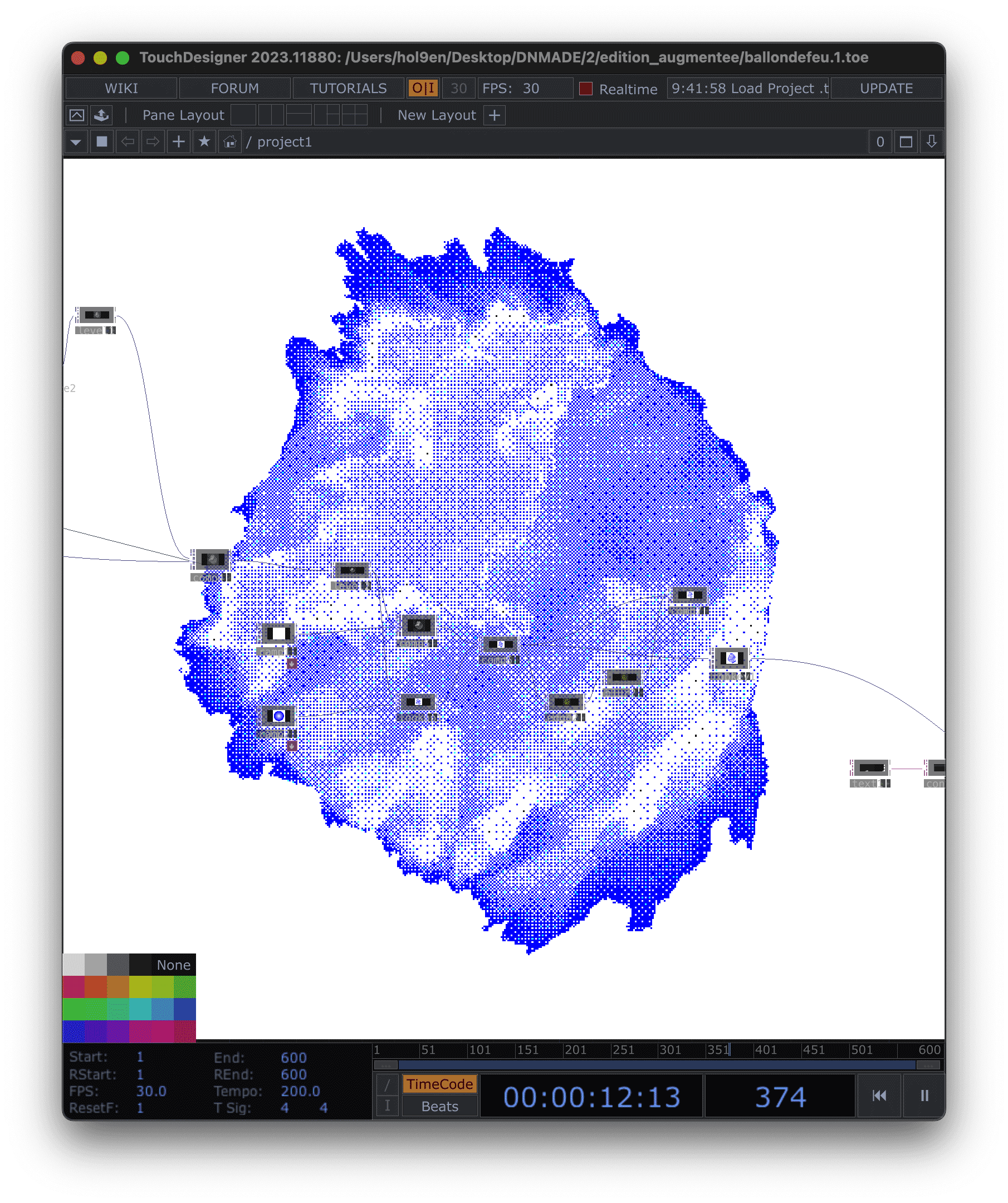Click the bookmark star icon
The width and height of the screenshot is (1008, 1203).
(204, 141)
